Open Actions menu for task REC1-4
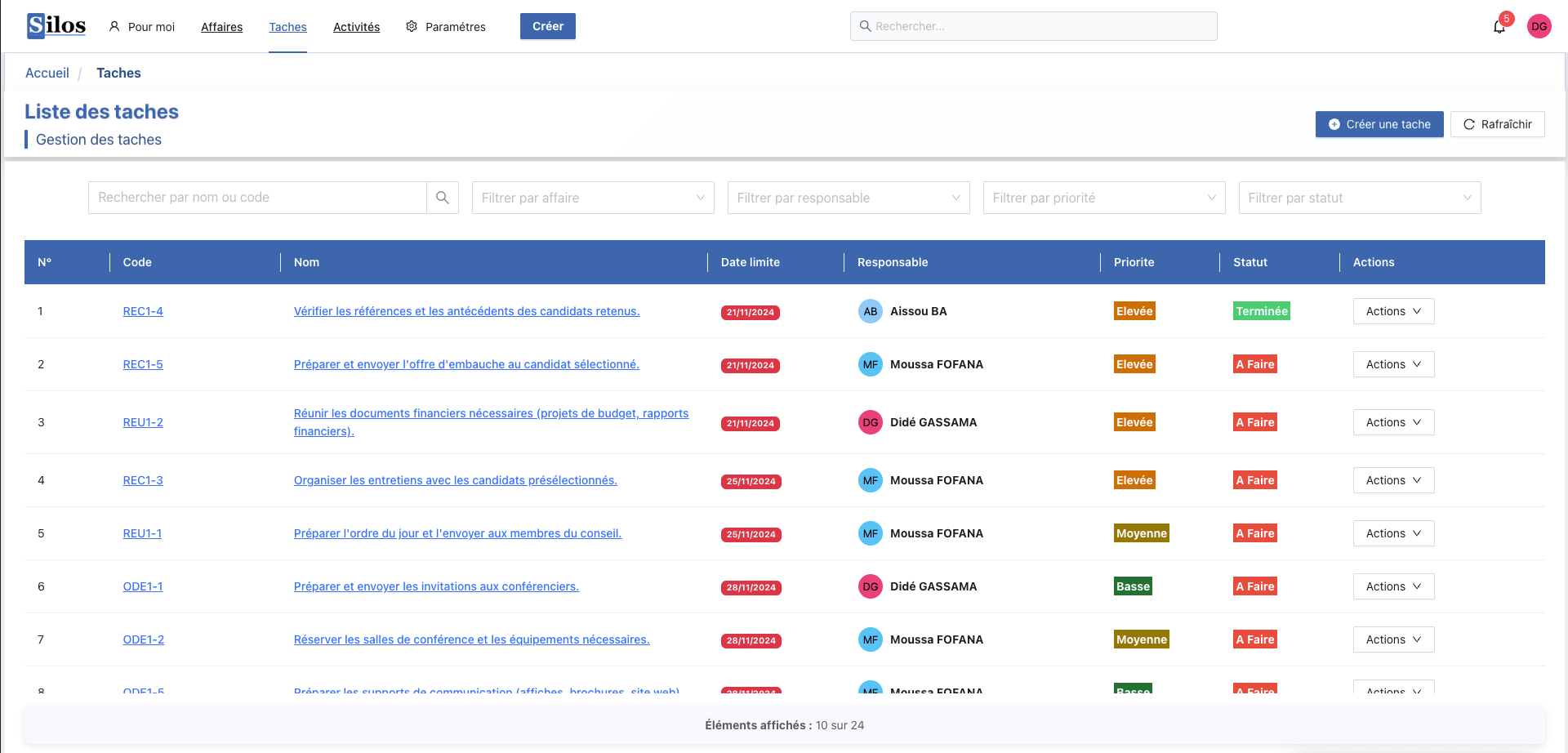 click(1393, 311)
